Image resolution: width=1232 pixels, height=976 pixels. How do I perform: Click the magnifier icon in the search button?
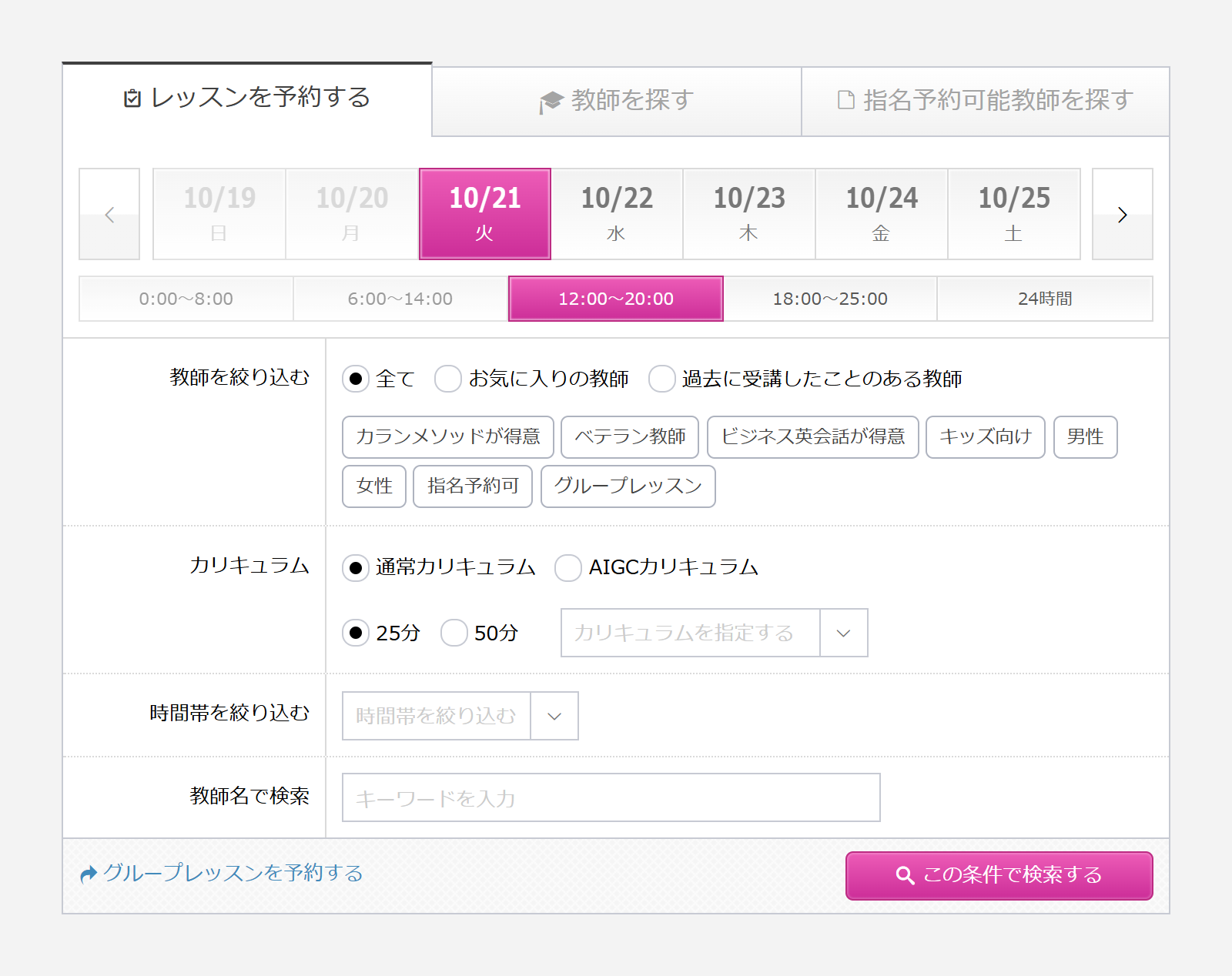(906, 875)
